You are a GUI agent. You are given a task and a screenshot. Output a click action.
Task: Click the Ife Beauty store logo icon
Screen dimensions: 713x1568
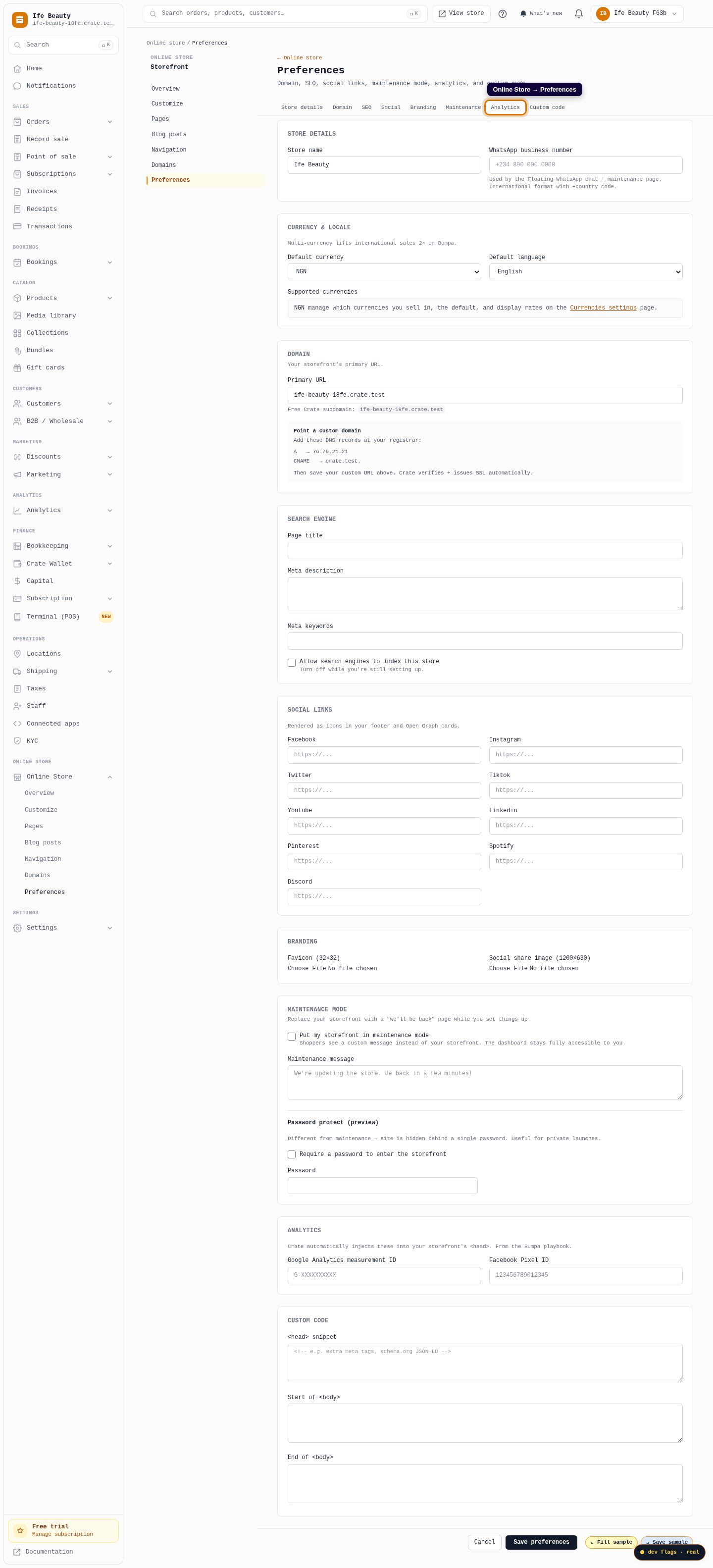pyautogui.click(x=19, y=19)
